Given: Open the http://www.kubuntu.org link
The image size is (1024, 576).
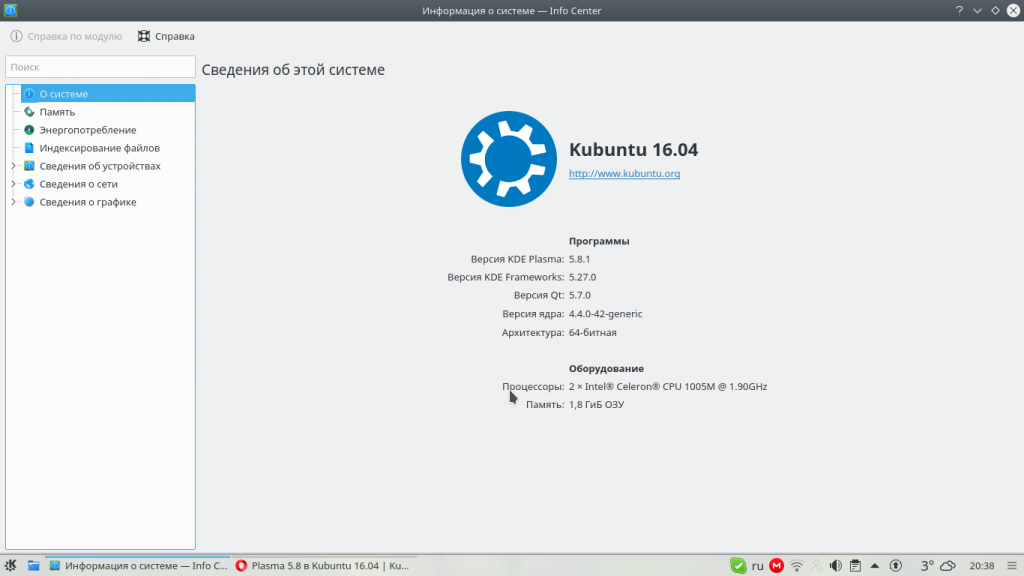Looking at the screenshot, I should 624,173.
